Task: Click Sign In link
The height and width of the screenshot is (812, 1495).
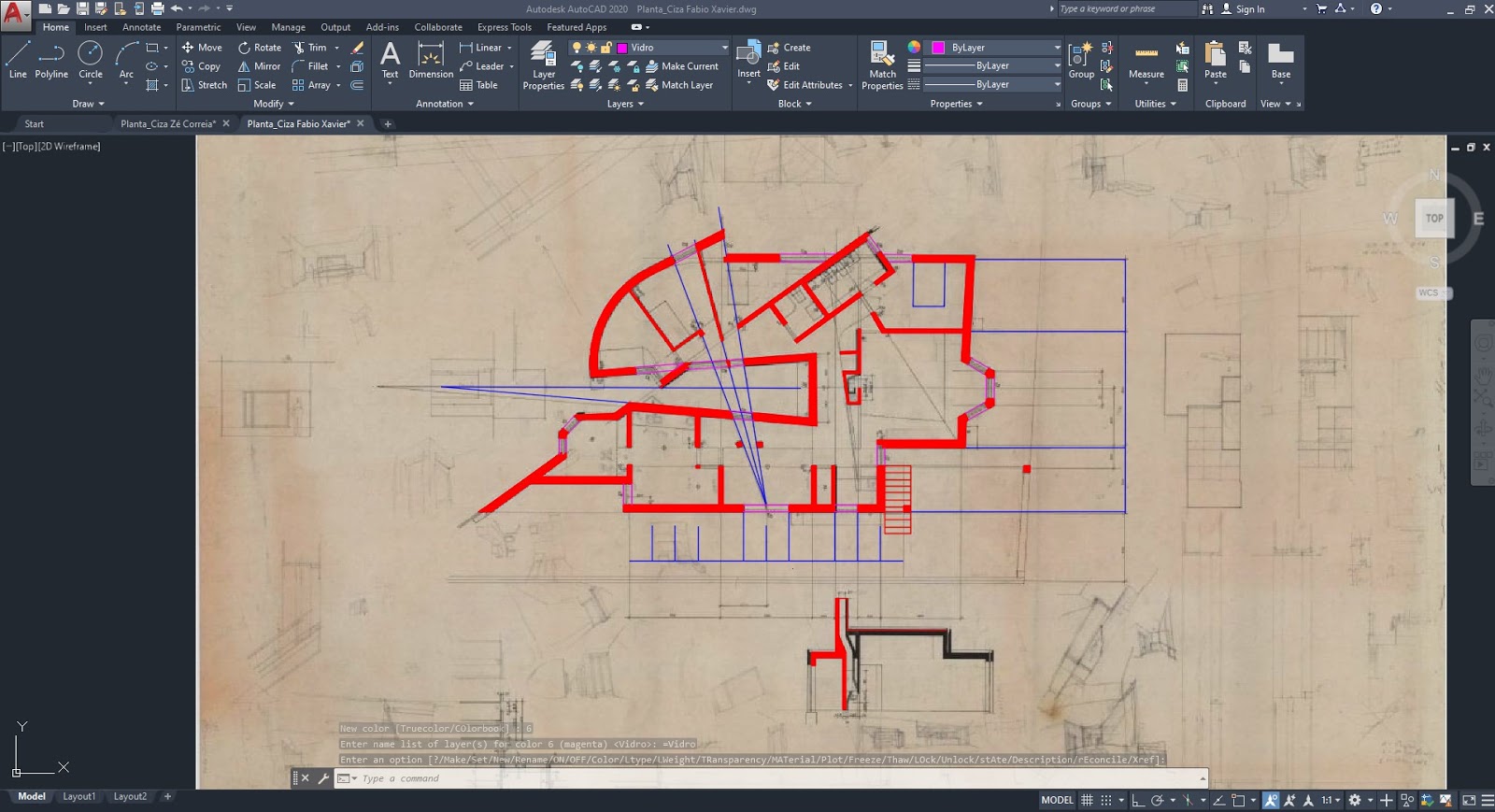Action: tap(1244, 9)
